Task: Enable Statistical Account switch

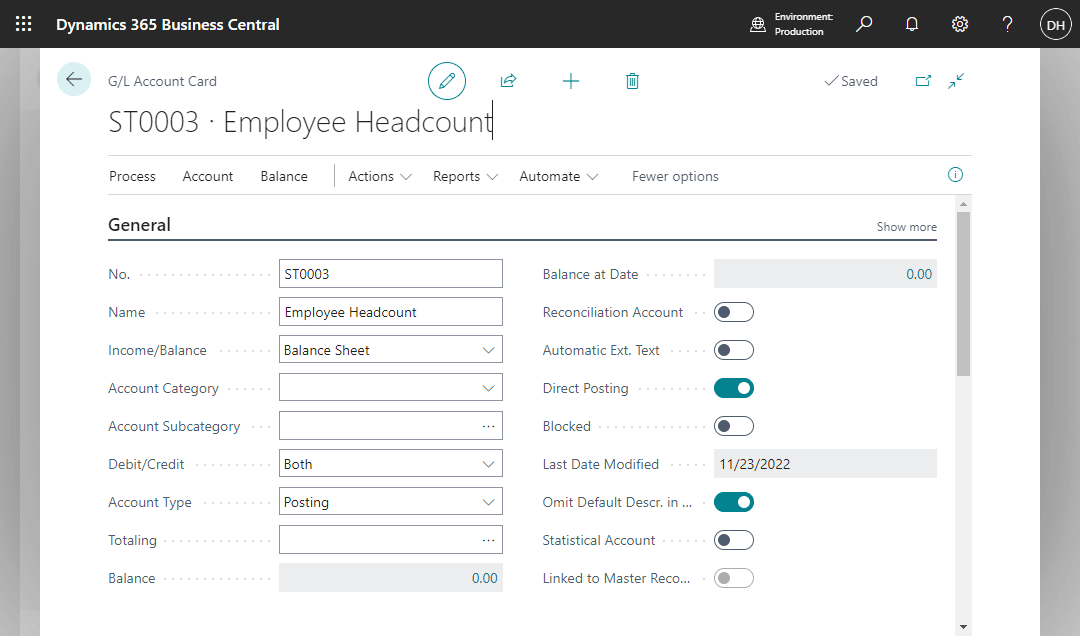Action: (734, 540)
